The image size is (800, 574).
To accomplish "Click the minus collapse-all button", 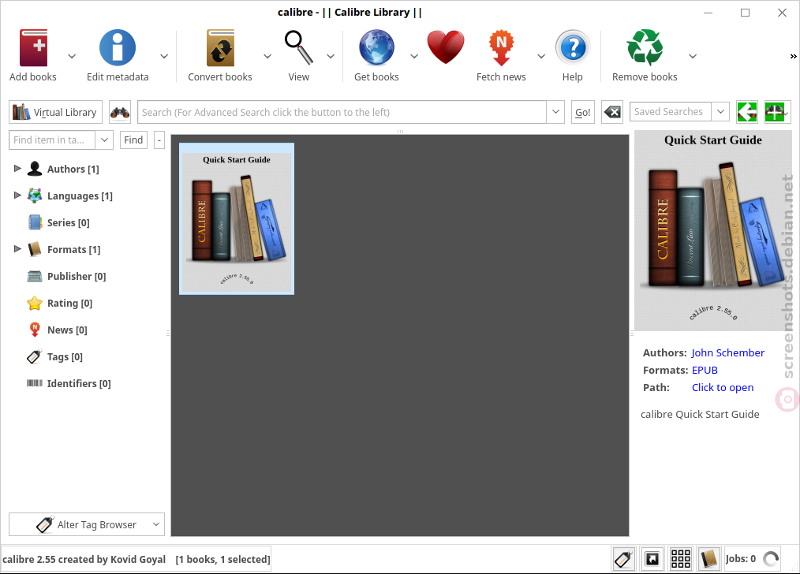I will pyautogui.click(x=159, y=140).
